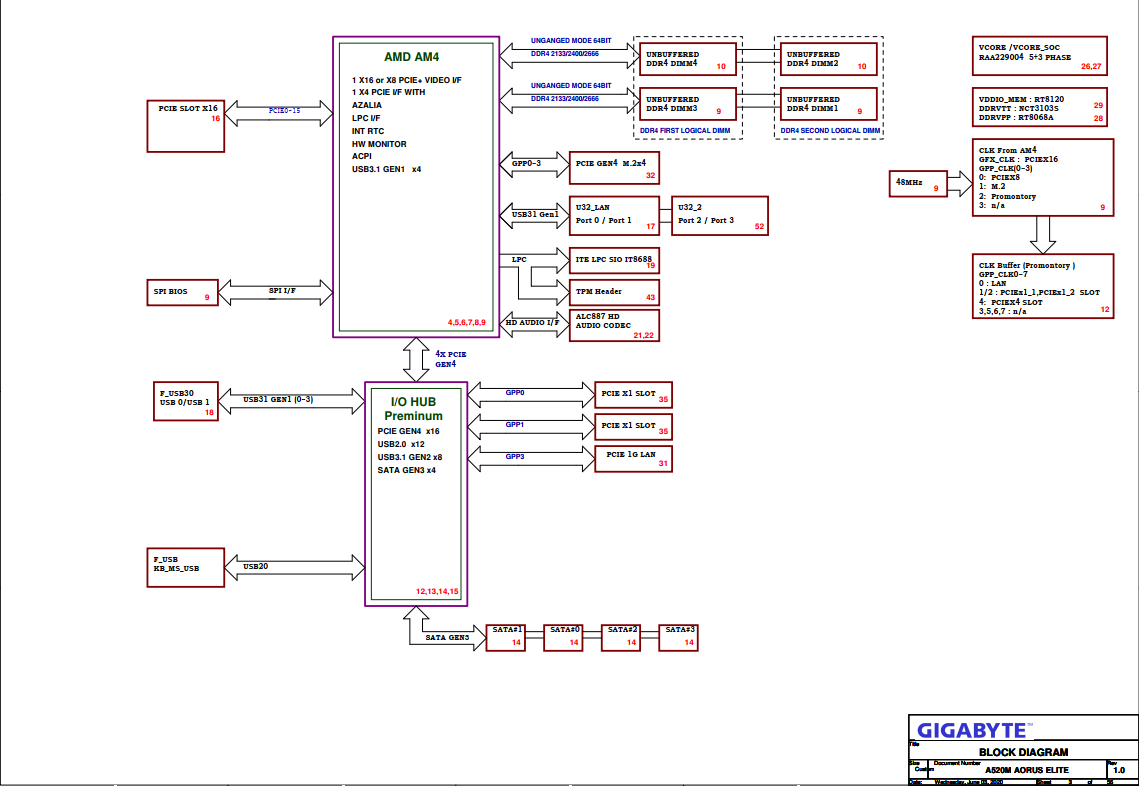Click the SATA#0 block

click(563, 637)
